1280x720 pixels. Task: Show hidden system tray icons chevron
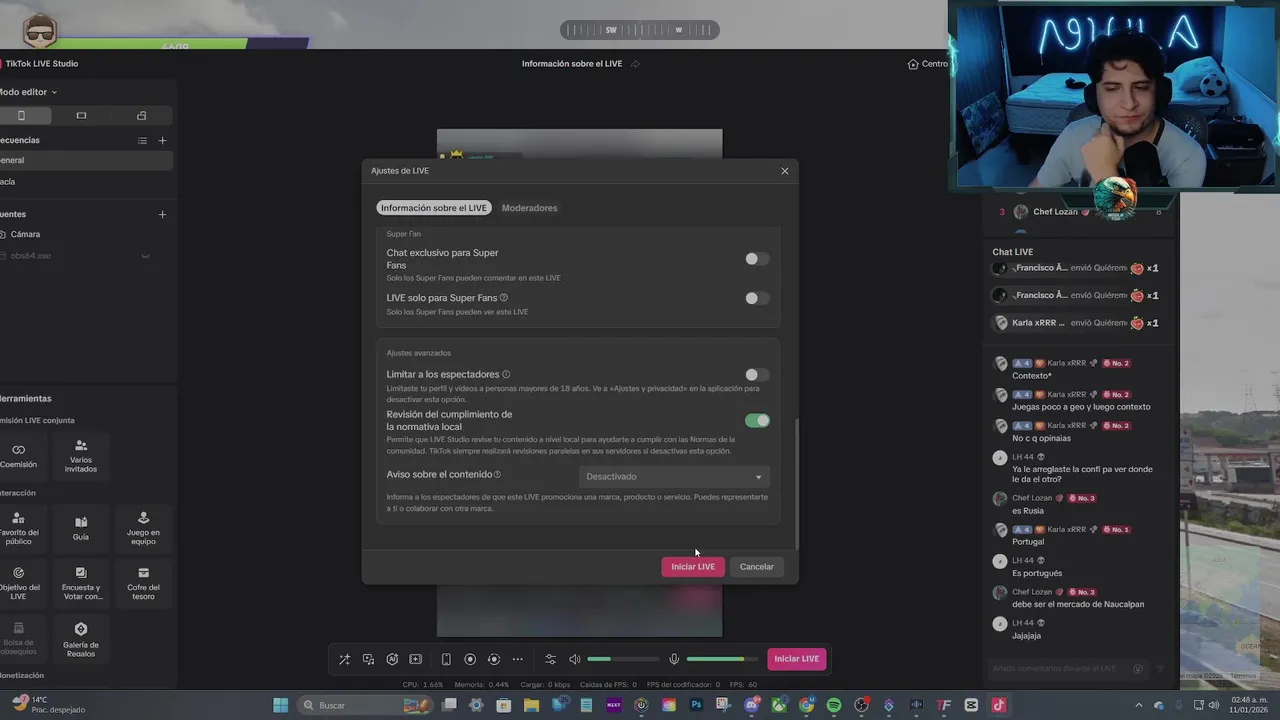1139,705
